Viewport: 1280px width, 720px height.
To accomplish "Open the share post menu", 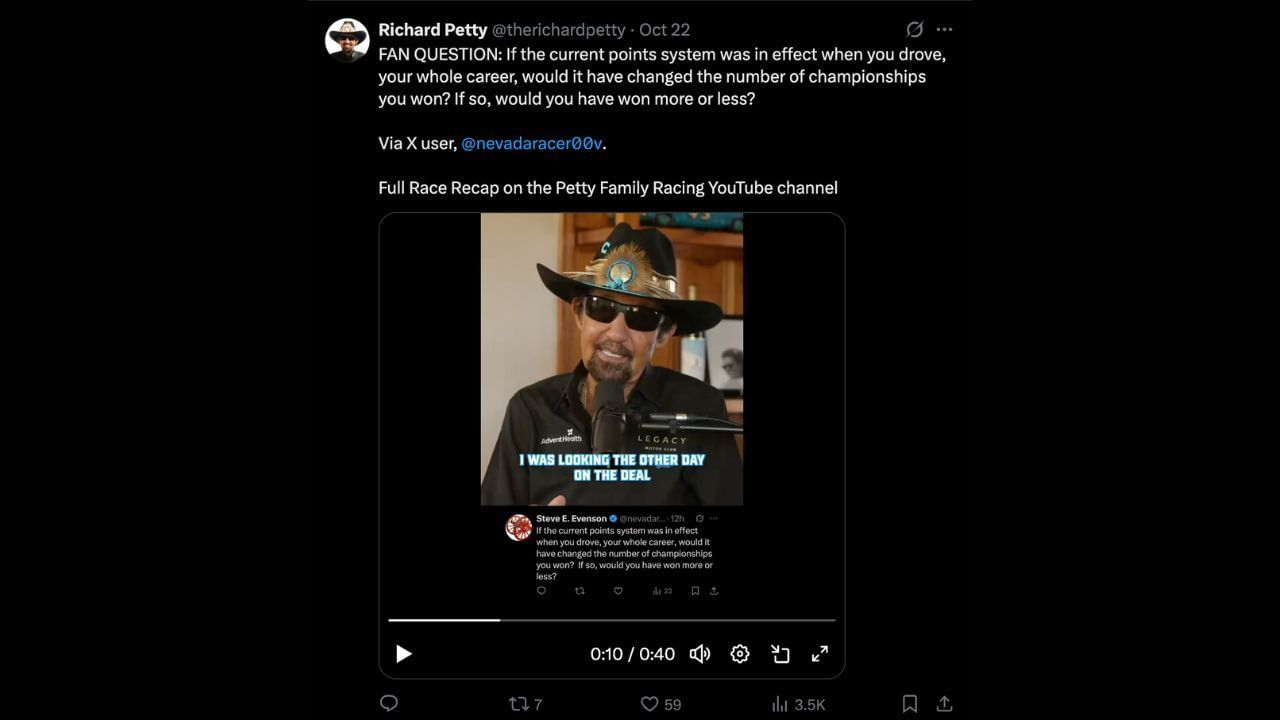I will pyautogui.click(x=944, y=704).
